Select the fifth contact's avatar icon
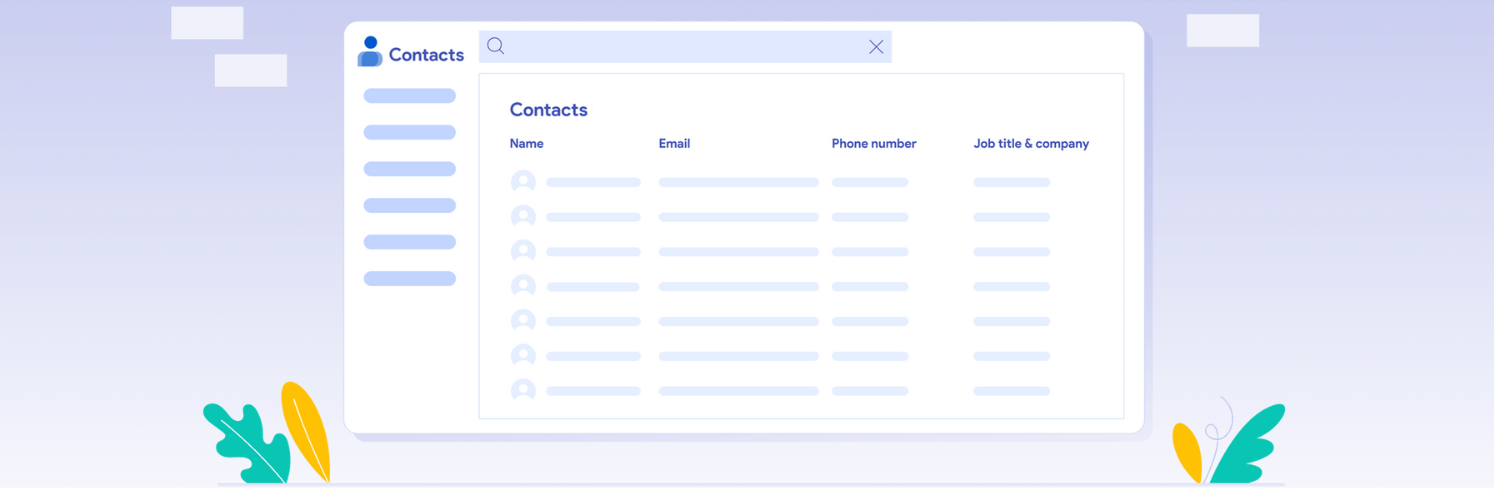Screen dimensions: 1500x488 (523, 321)
